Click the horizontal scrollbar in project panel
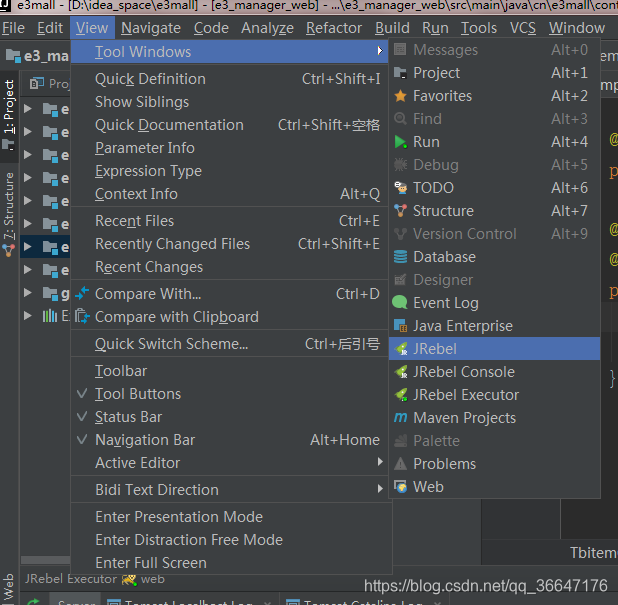This screenshot has width=618, height=605. [46, 560]
